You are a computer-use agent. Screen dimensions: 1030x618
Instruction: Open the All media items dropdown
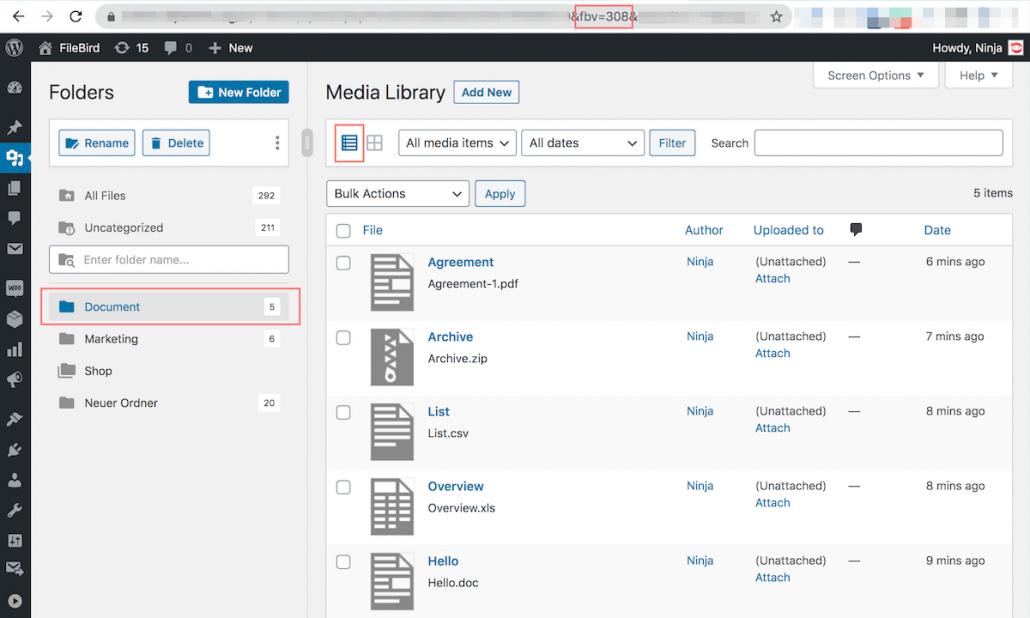(x=457, y=143)
